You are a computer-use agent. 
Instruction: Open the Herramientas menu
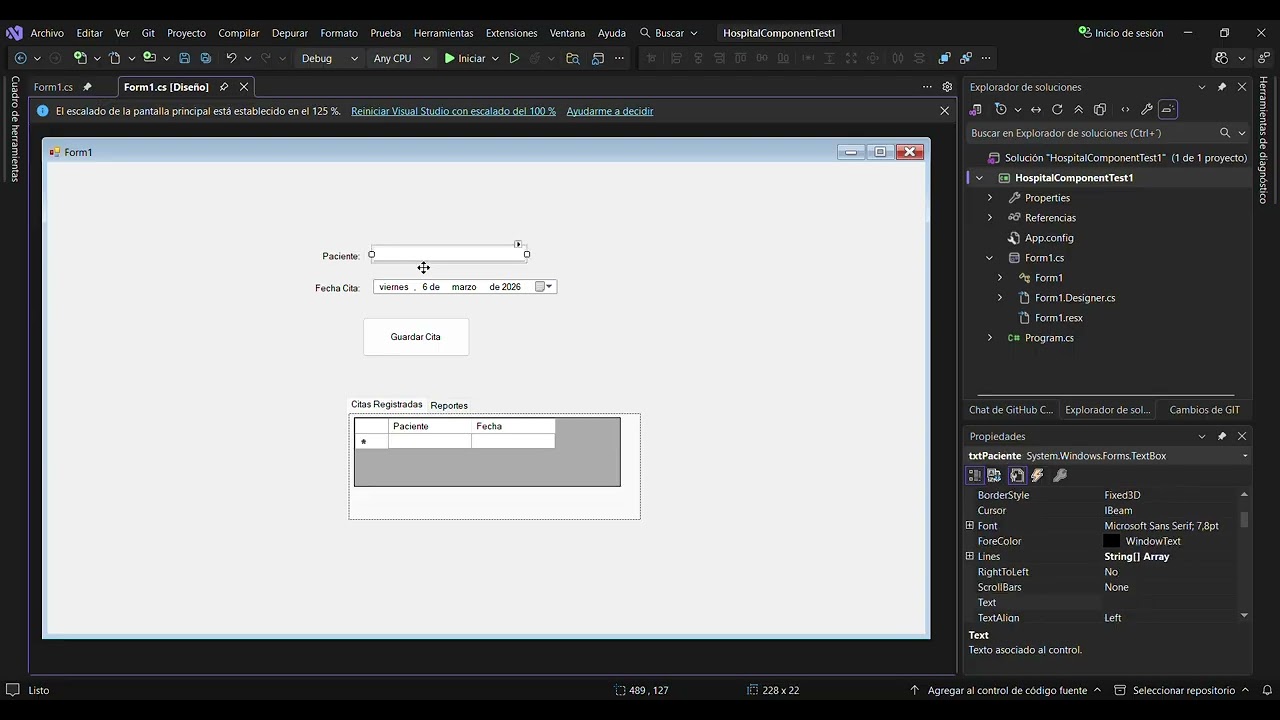[x=443, y=33]
